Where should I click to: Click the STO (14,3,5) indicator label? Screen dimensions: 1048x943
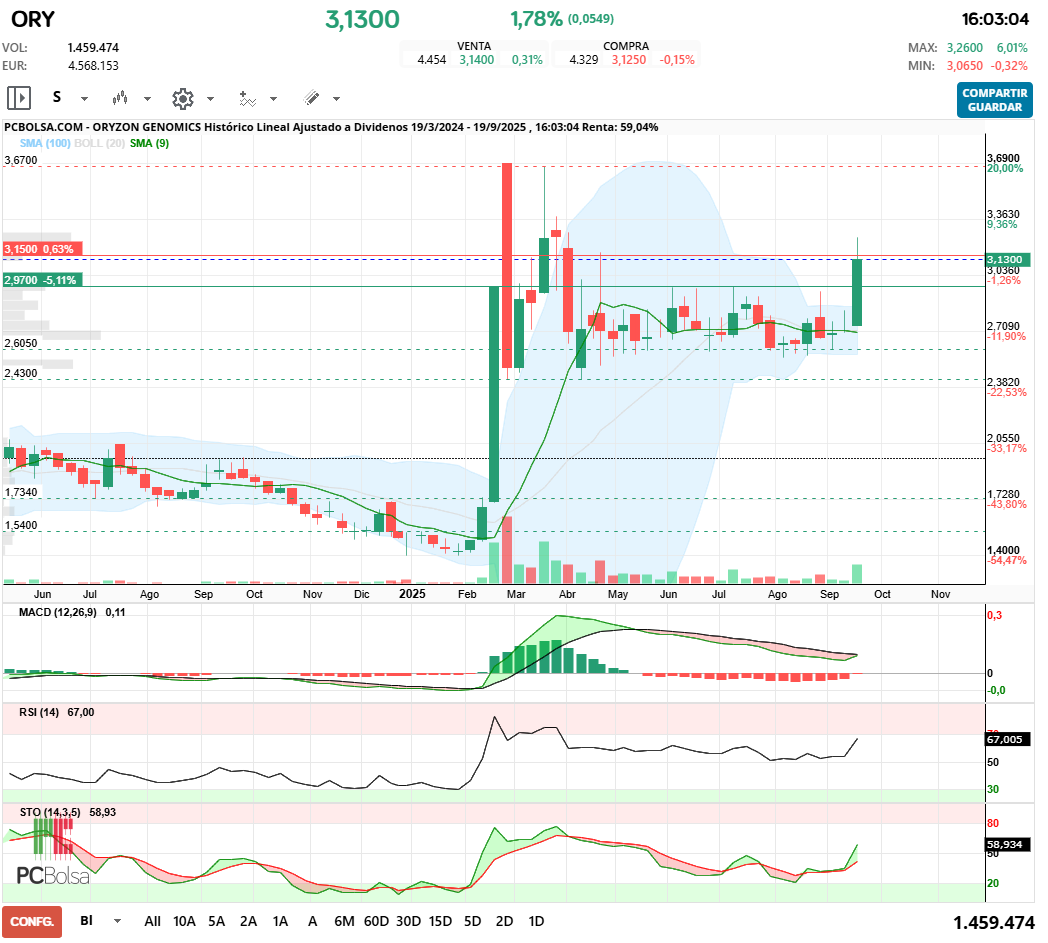(x=50, y=812)
